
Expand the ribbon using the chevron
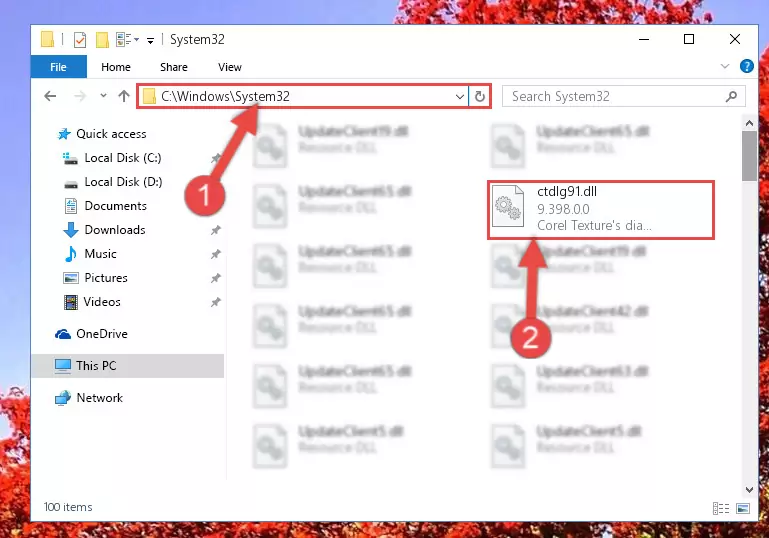[725, 66]
